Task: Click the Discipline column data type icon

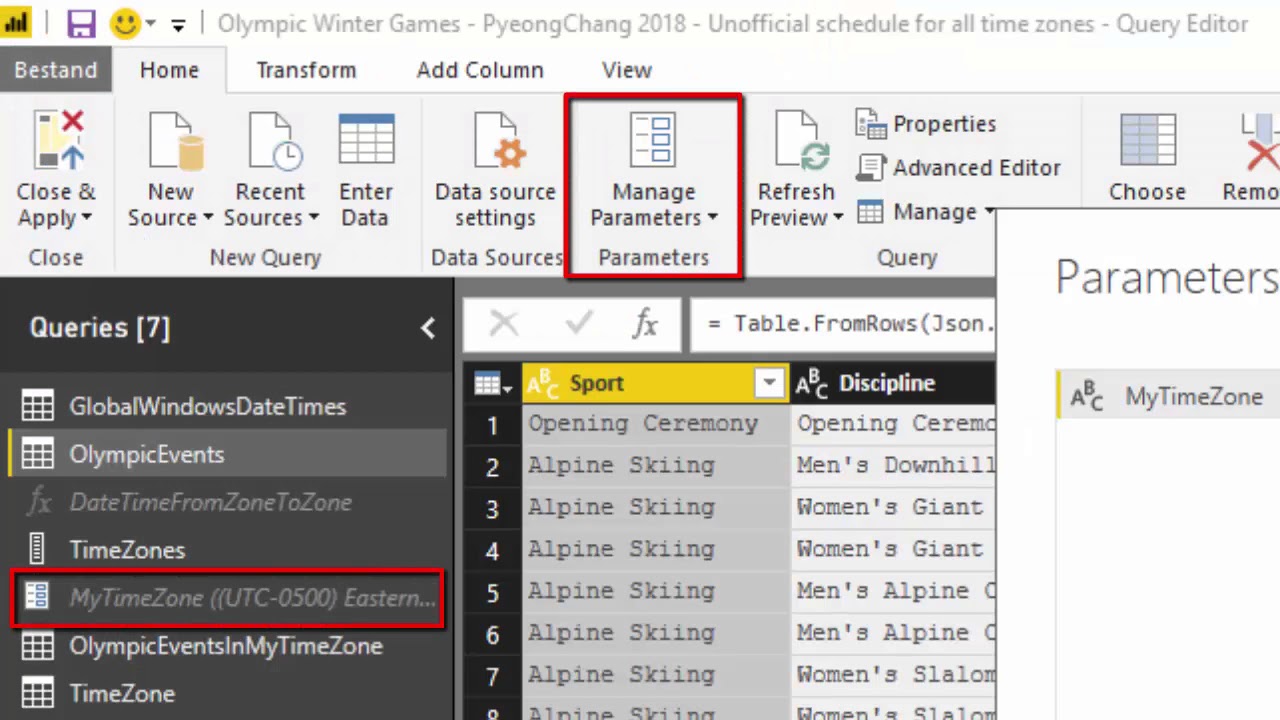Action: pos(812,384)
